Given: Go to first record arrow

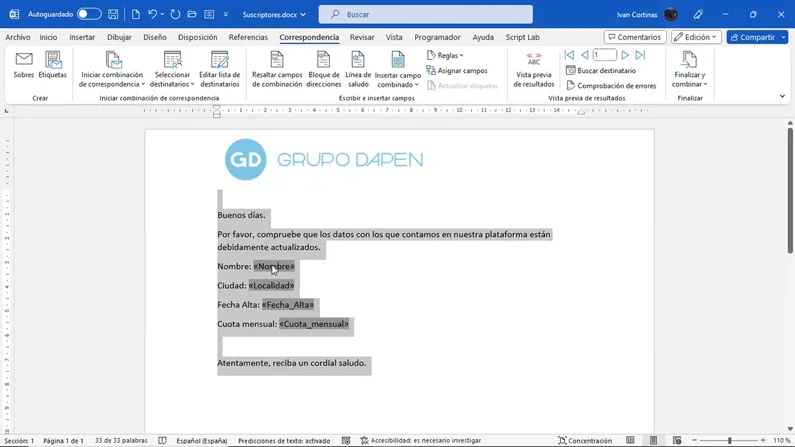Looking at the screenshot, I should tap(569, 55).
